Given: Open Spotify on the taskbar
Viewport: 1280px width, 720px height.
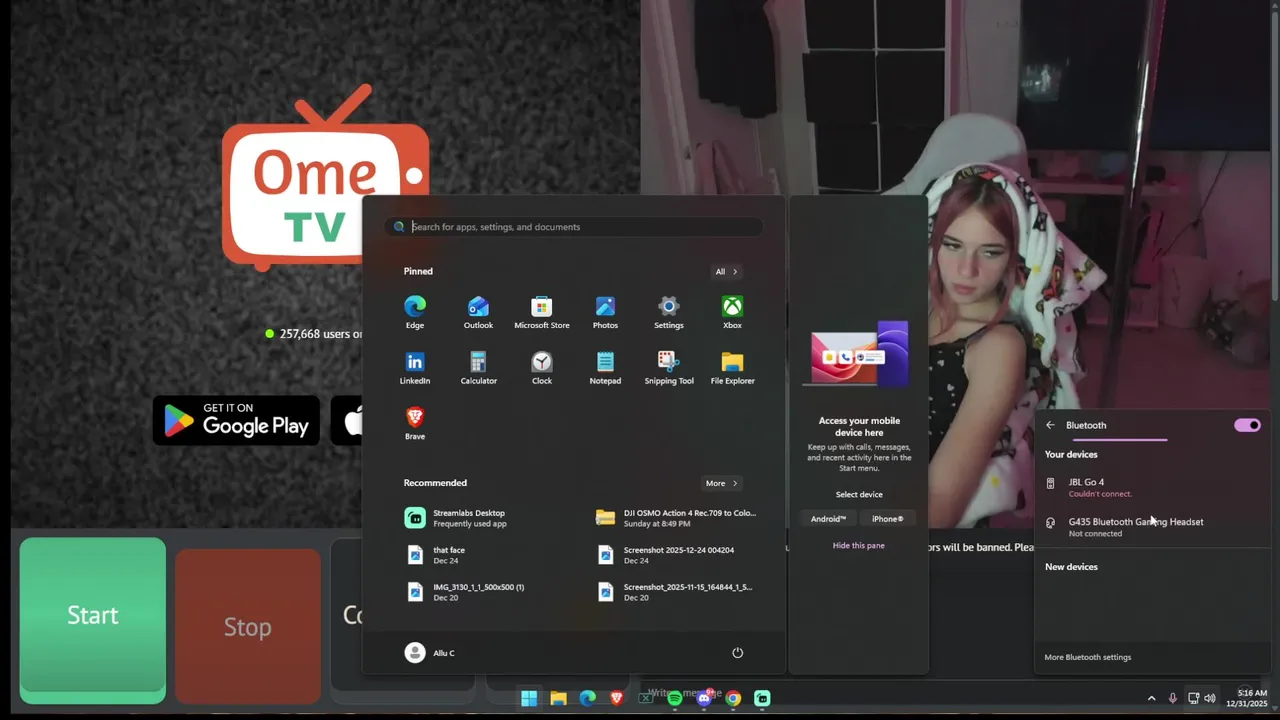Looking at the screenshot, I should click(675, 698).
